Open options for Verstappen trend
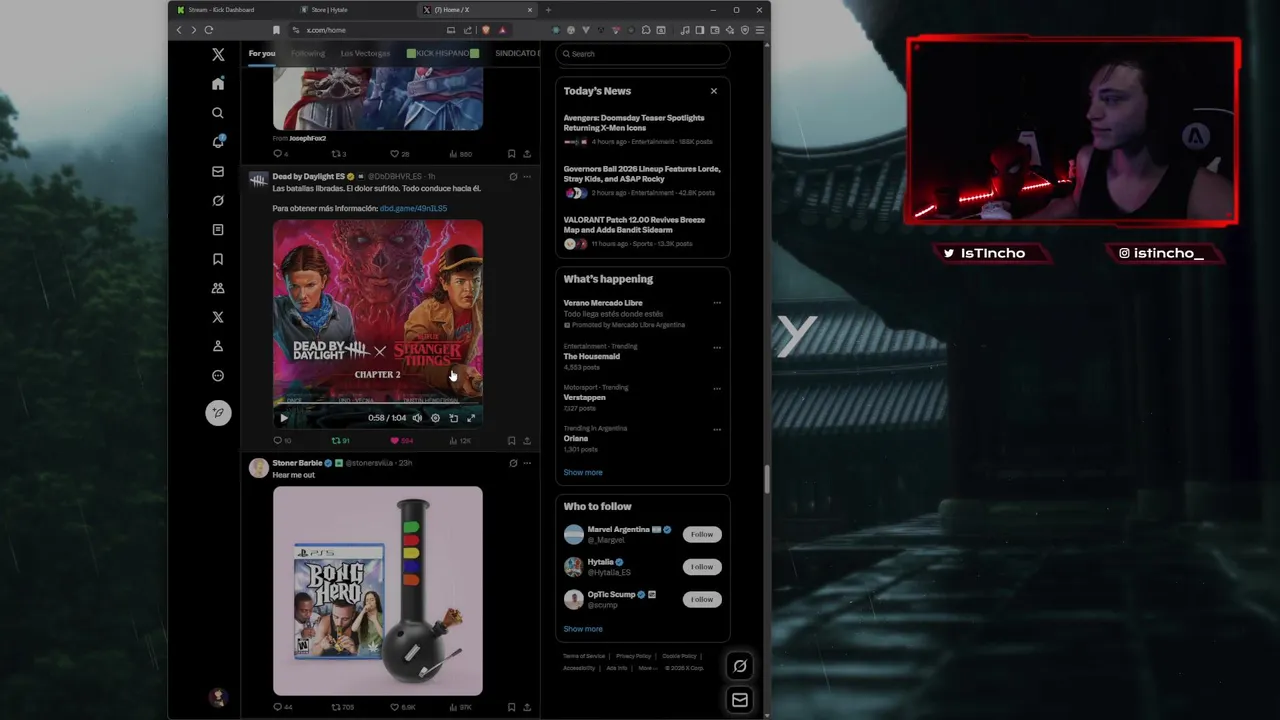Screen dimensions: 1280x720 click(x=717, y=389)
